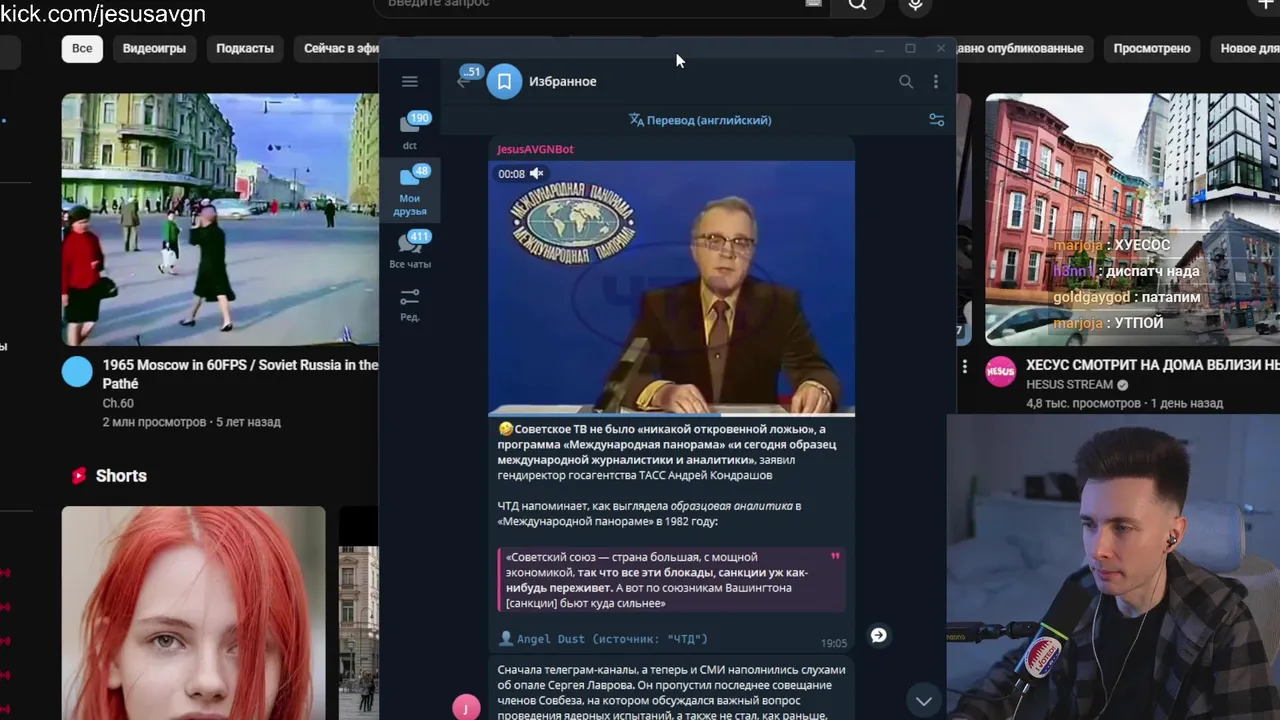Click the Angel Dust source signature

603,638
